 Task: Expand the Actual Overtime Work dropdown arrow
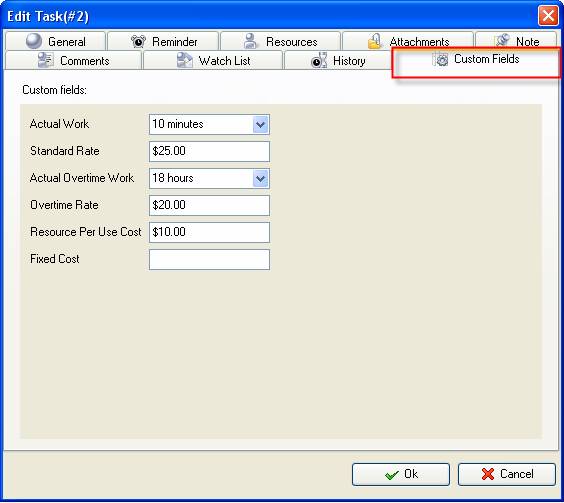click(x=260, y=178)
